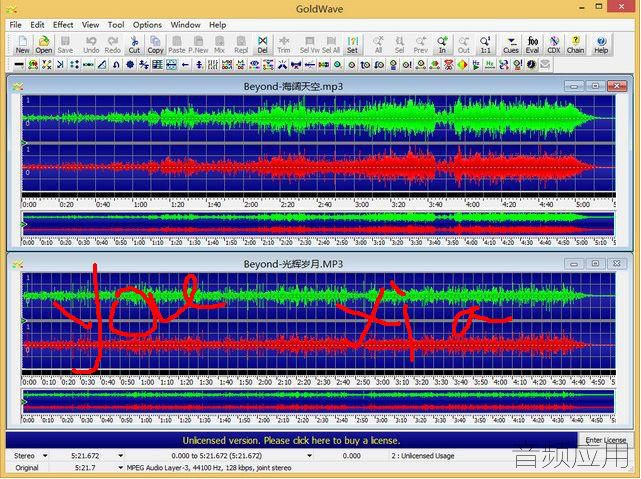This screenshot has width=641, height=479.
Task: Click the '0.000' position status value
Action: (x=351, y=455)
